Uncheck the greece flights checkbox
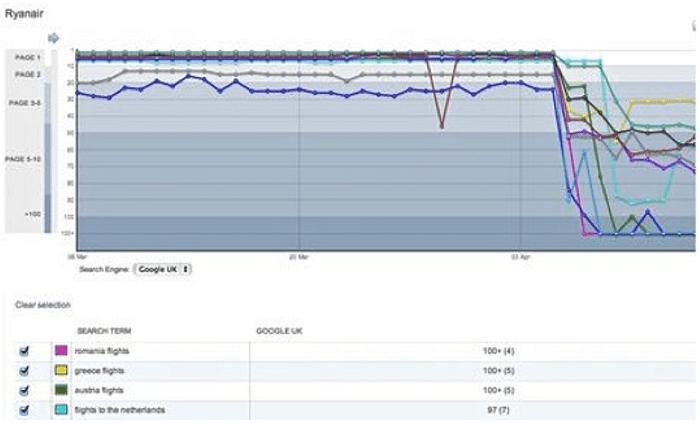Viewport: 700px width, 424px height. pos(24,370)
